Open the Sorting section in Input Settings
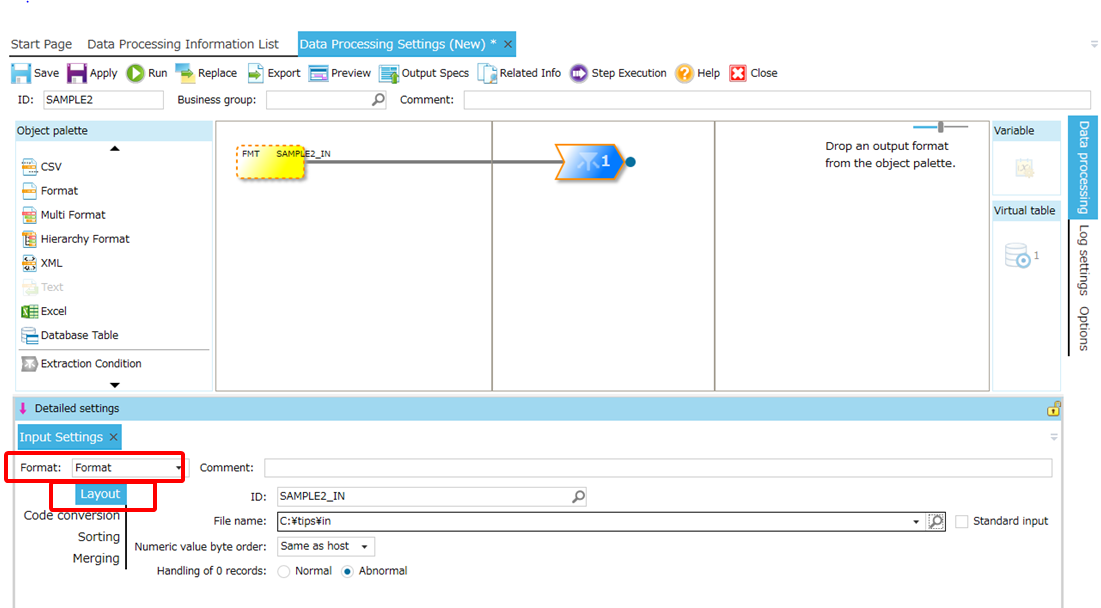 (98, 537)
